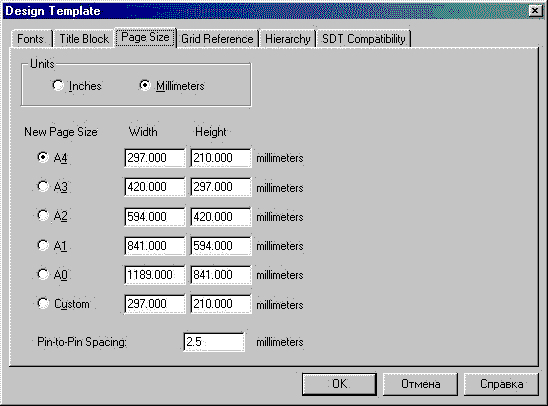This screenshot has height=406, width=548.
Task: Click the New Page Size label
Action: pyautogui.click(x=60, y=132)
